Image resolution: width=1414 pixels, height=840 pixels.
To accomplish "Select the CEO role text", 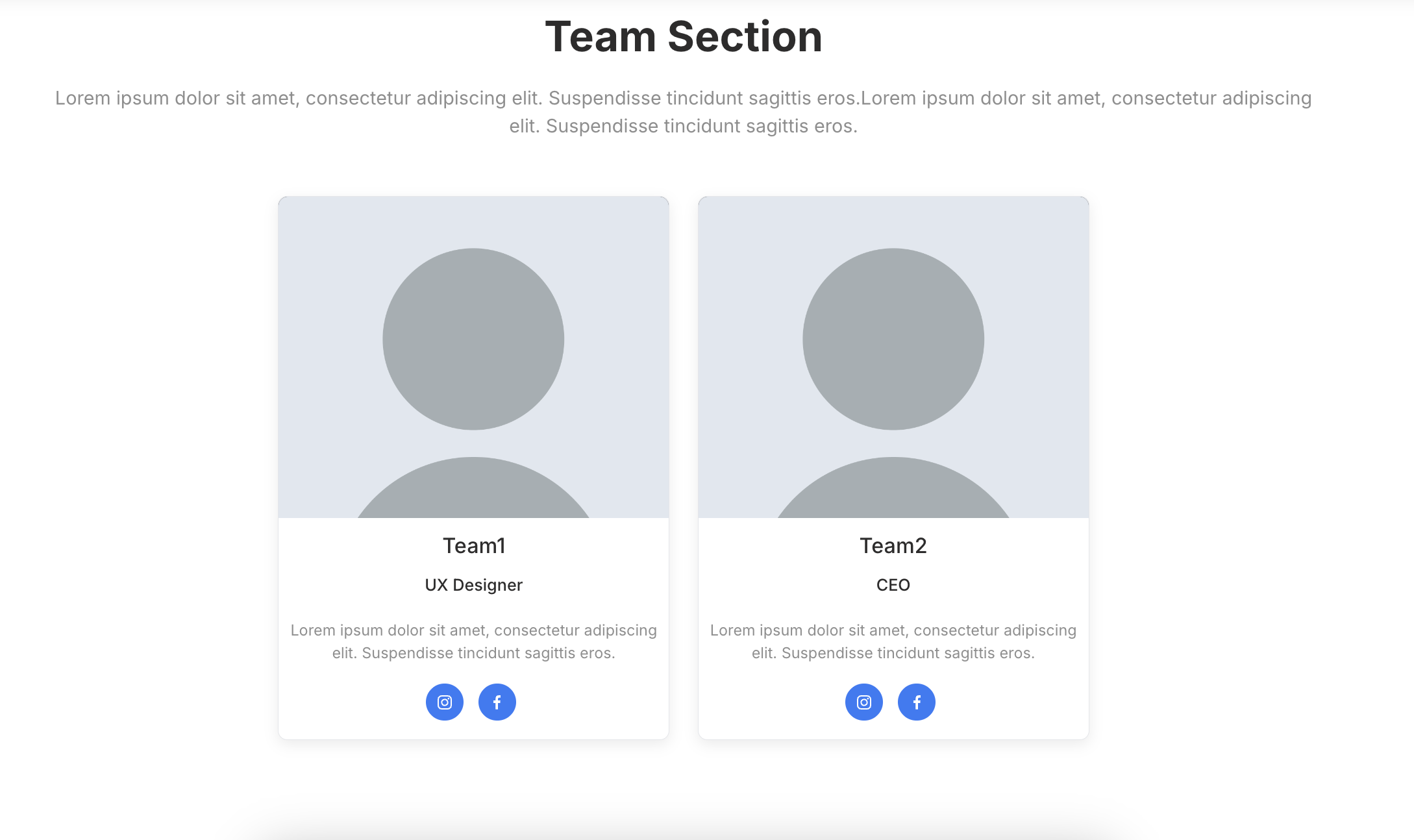I will click(x=893, y=585).
